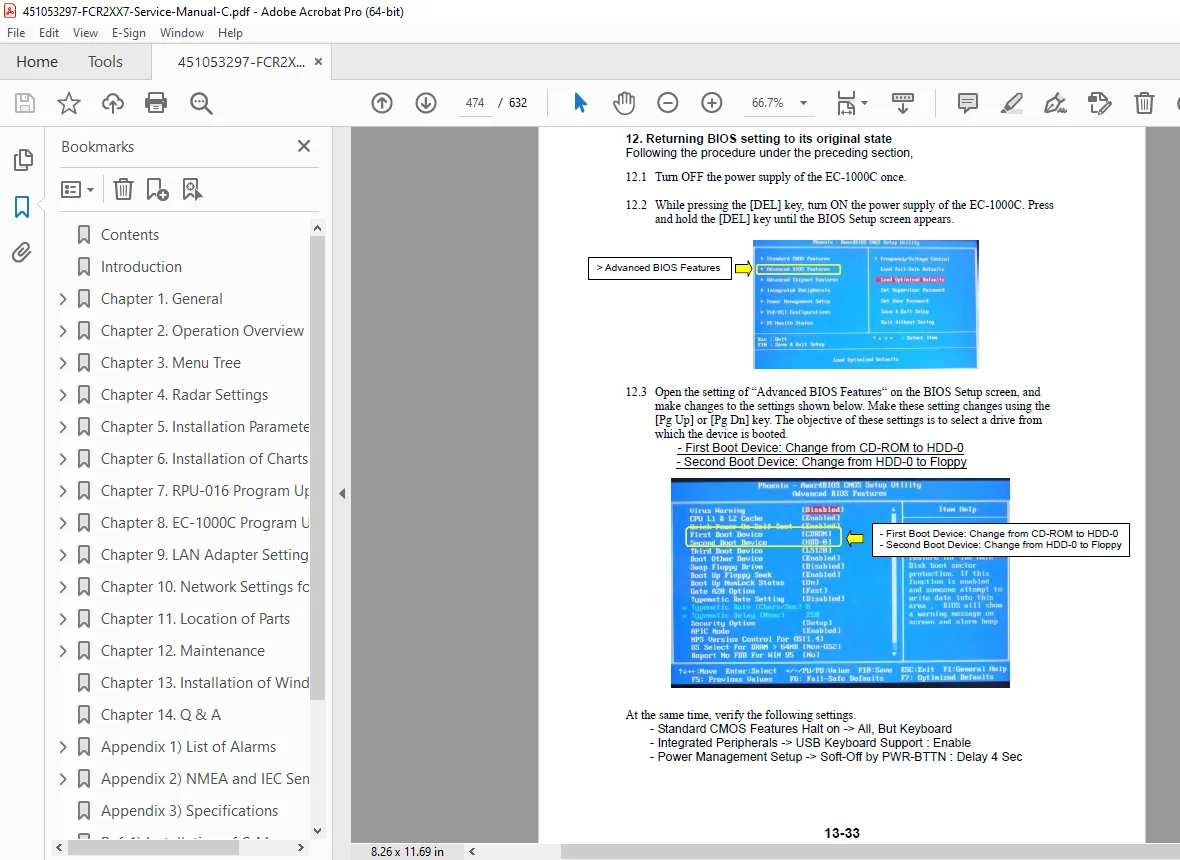
Task: Open attachments paperclip panel
Action: click(22, 252)
